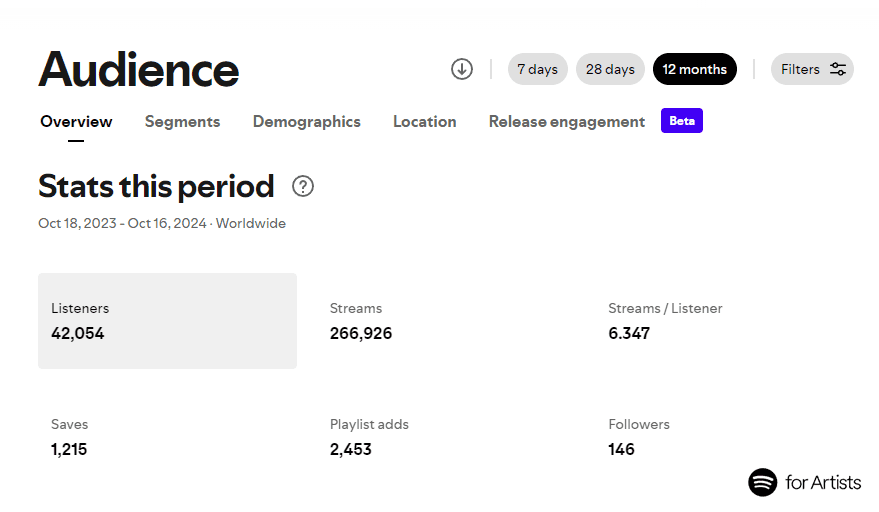Open the Release engagement tab

pyautogui.click(x=566, y=122)
